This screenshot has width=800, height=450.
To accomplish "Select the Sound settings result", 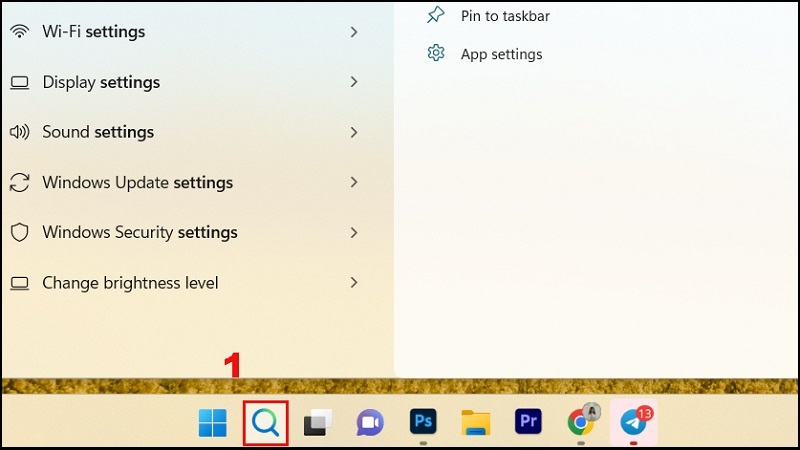I will point(97,132).
